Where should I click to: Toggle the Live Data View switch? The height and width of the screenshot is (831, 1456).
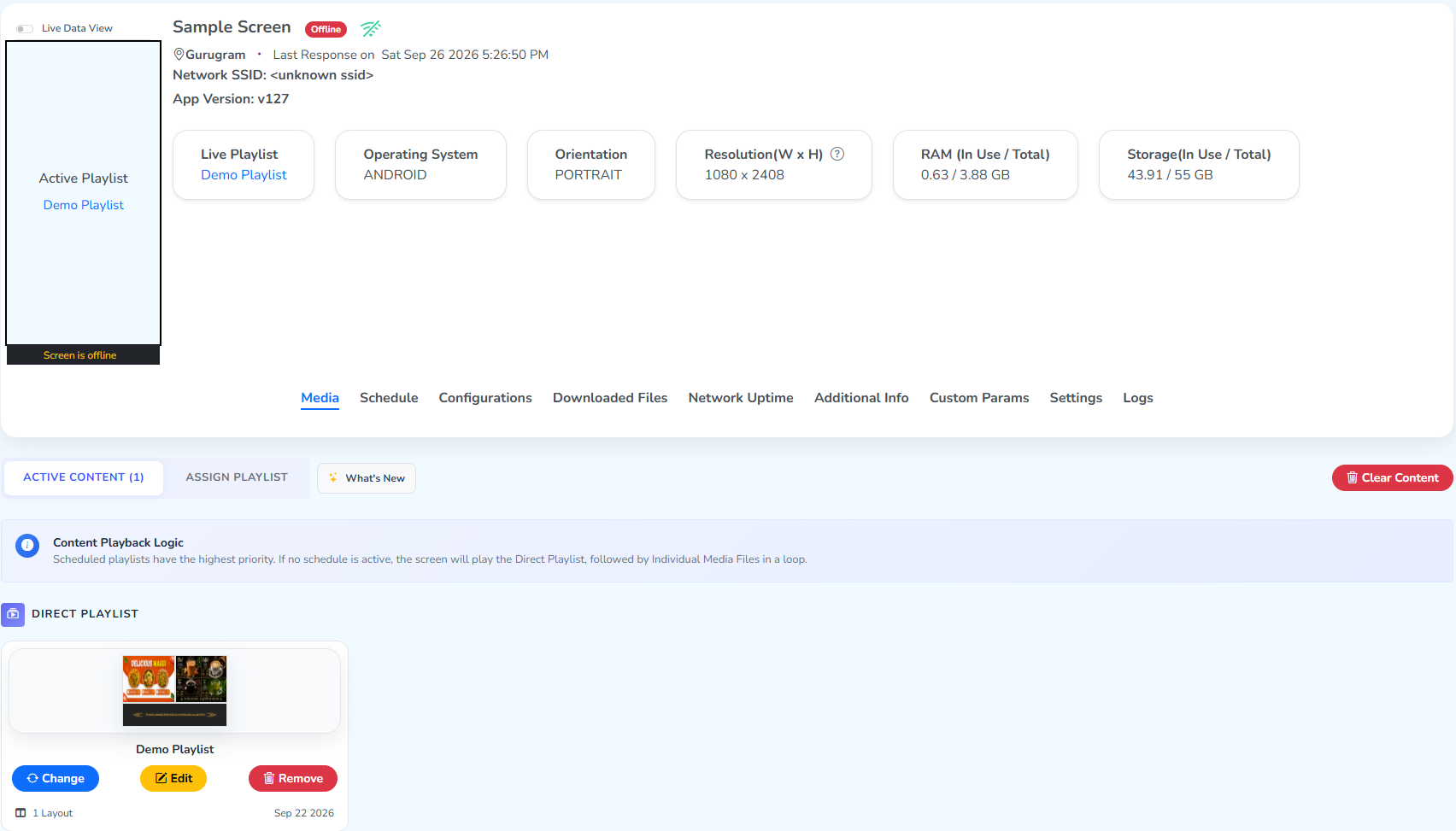coord(24,28)
